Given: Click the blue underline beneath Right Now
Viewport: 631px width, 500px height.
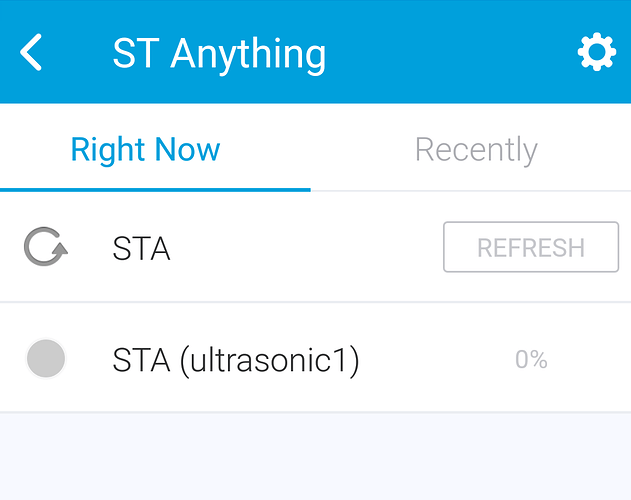Looking at the screenshot, I should point(155,189).
